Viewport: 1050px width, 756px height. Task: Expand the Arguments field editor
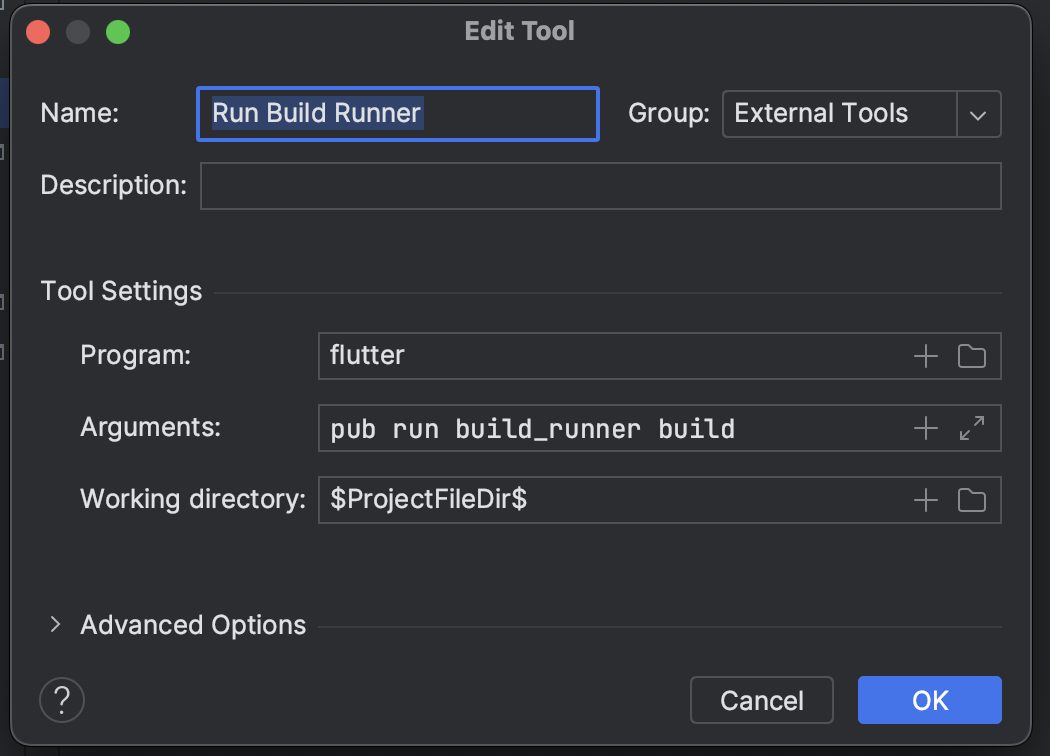coord(972,429)
